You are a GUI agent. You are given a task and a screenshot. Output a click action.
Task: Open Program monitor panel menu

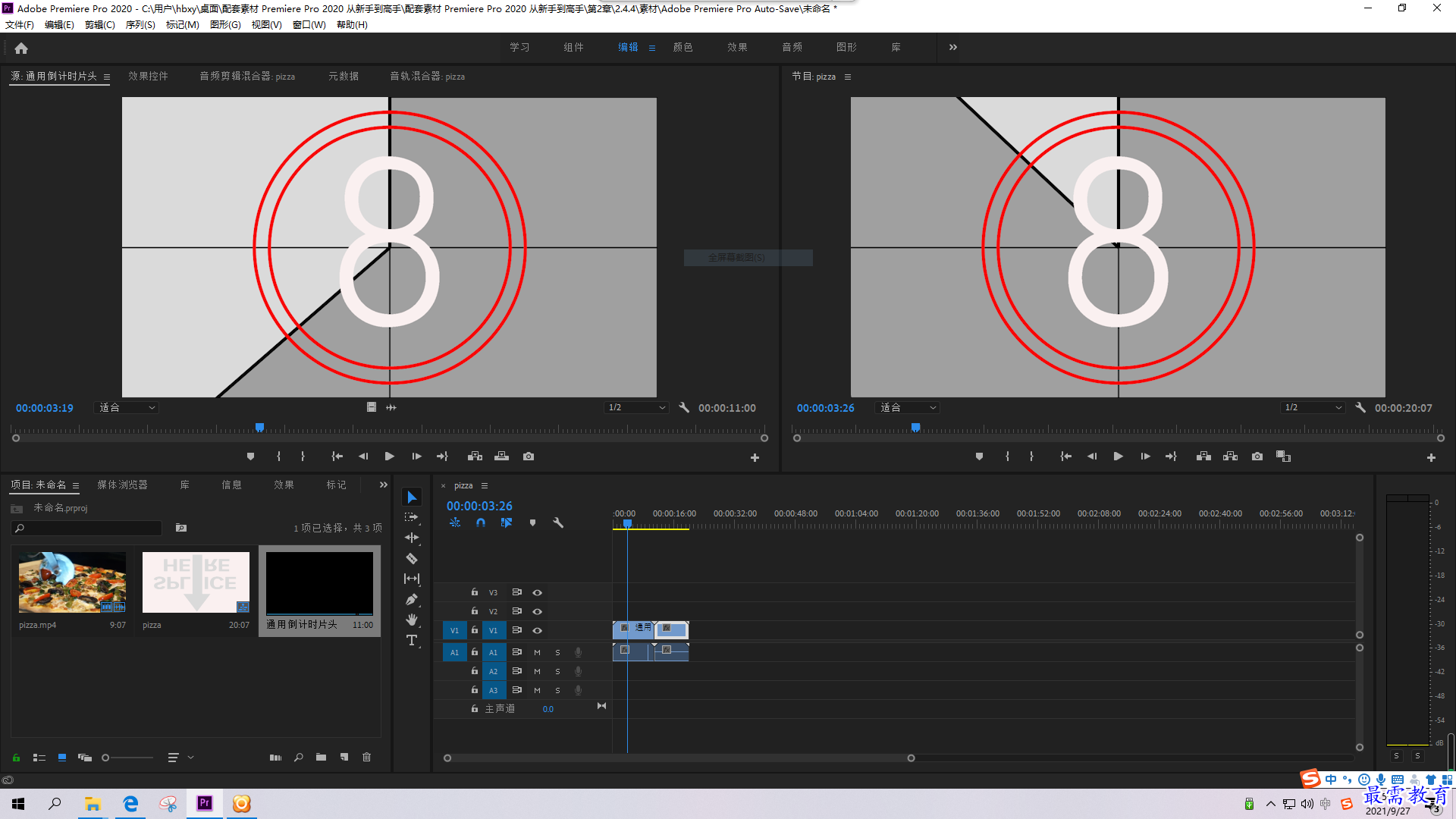click(848, 77)
